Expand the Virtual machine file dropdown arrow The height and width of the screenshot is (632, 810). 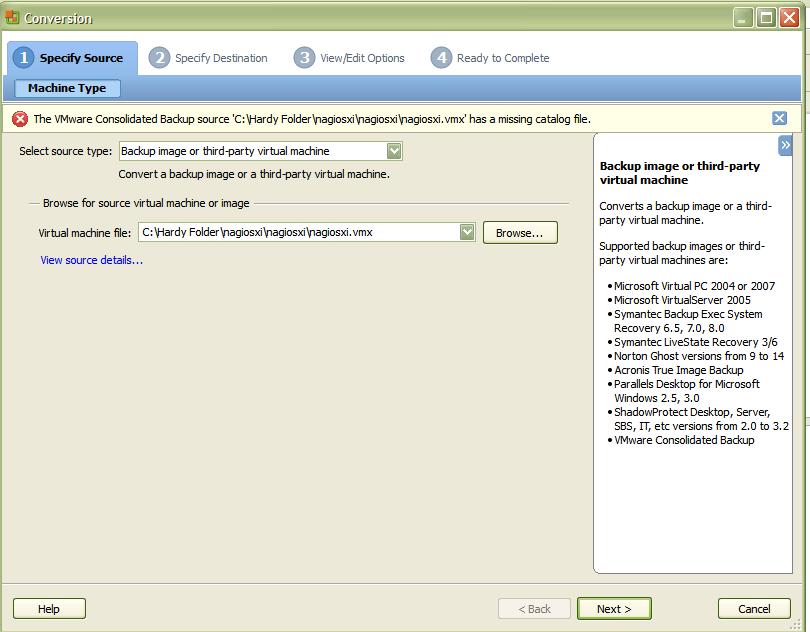click(x=467, y=232)
